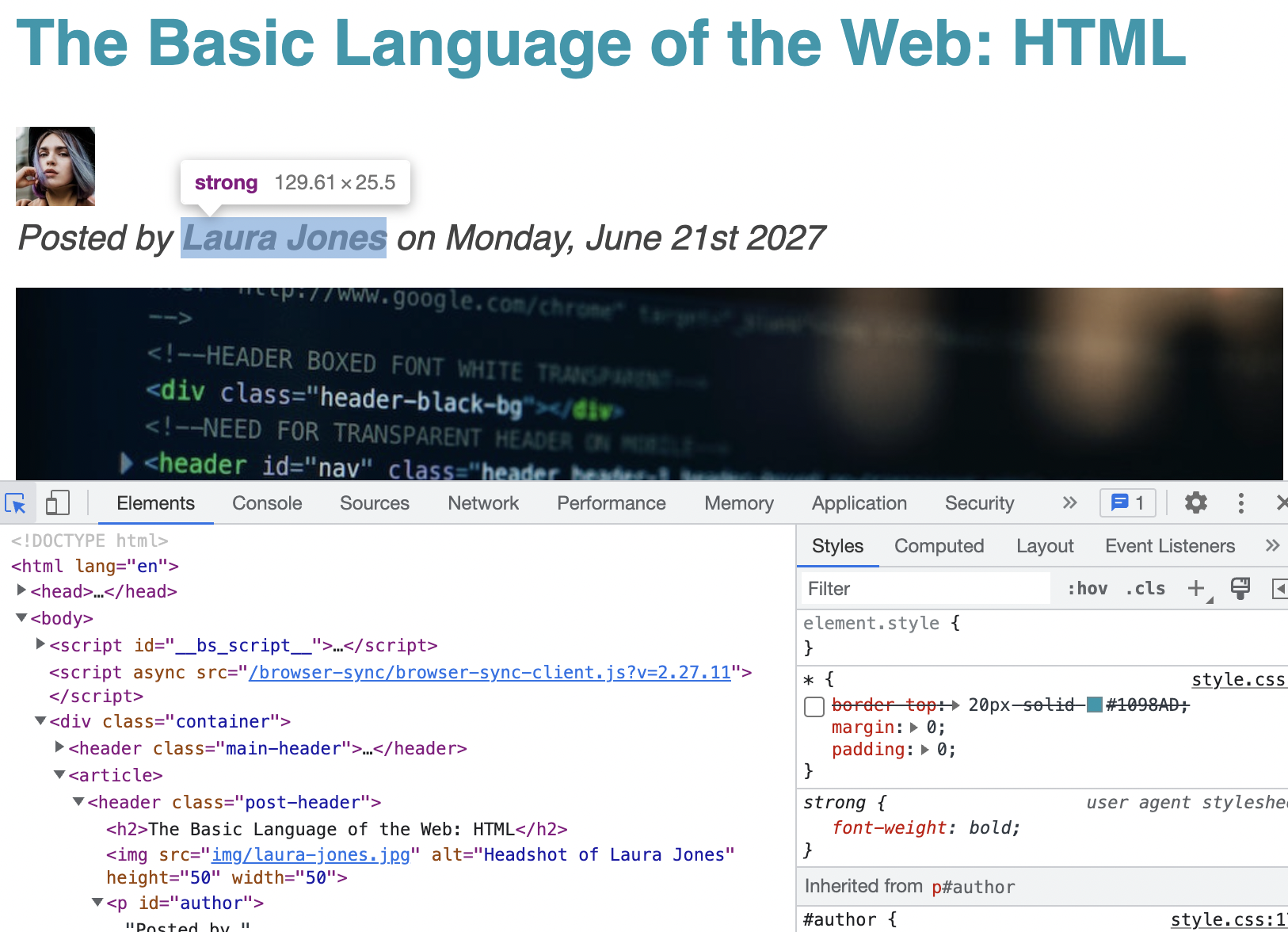
Task: Open the 1 console issues badge
Action: tap(1127, 502)
